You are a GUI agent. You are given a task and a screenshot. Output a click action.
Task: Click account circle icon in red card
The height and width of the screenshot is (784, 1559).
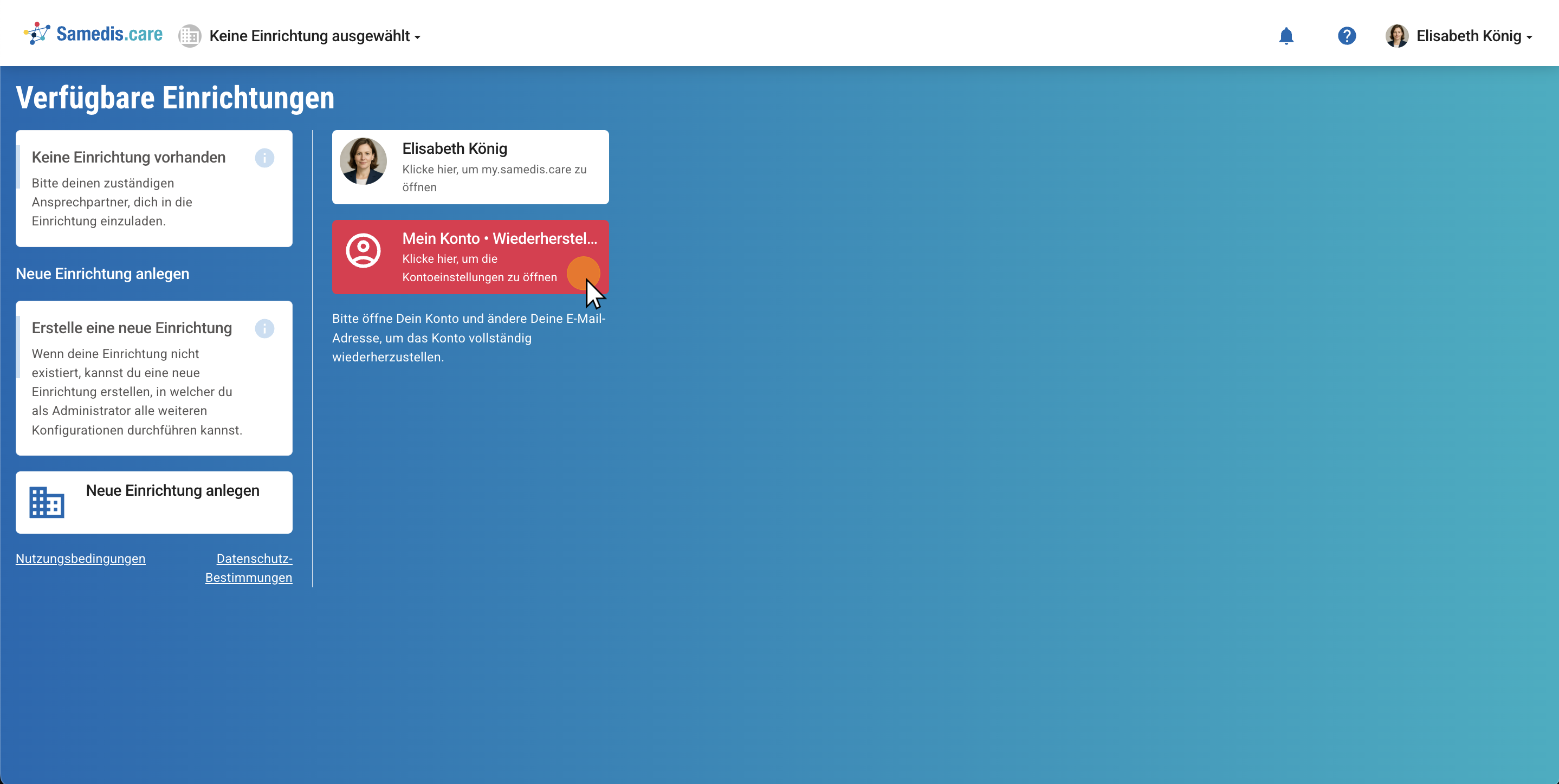[x=363, y=250]
